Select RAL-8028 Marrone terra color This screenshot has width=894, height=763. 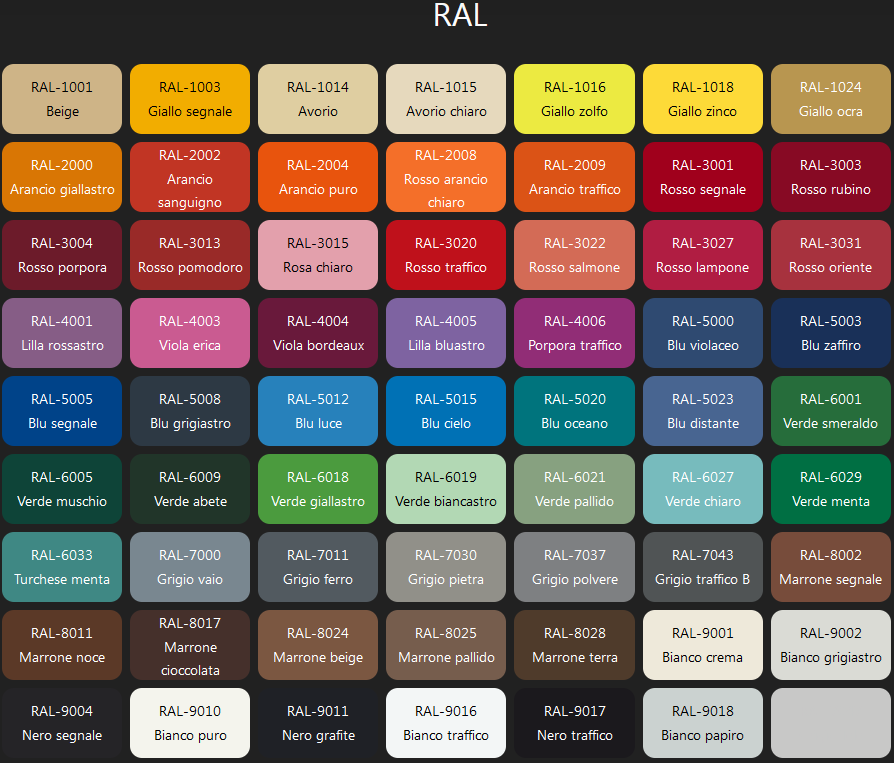pyautogui.click(x=574, y=645)
